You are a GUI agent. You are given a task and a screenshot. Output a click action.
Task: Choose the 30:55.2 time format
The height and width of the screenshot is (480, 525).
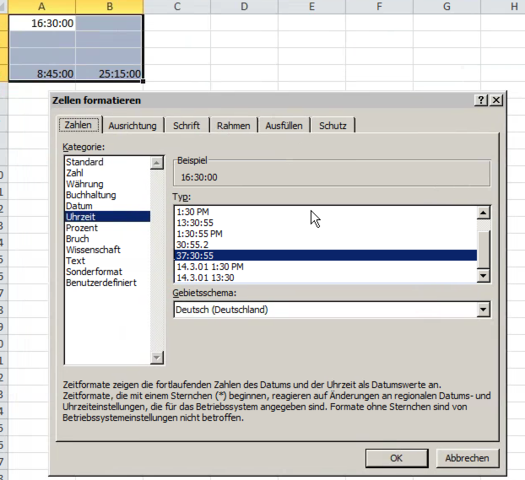point(326,245)
